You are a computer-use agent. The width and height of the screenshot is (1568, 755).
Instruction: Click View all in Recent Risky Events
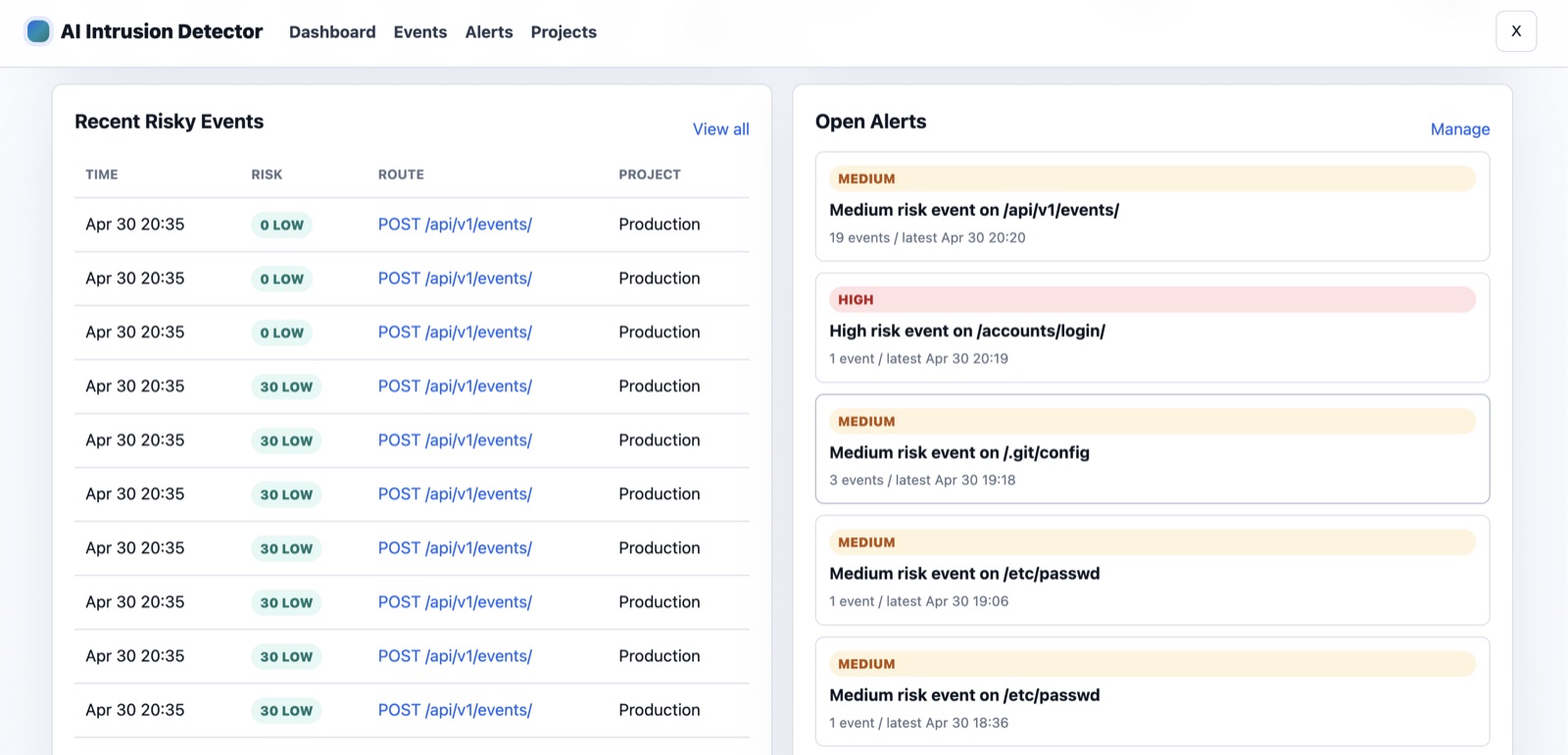pos(721,129)
